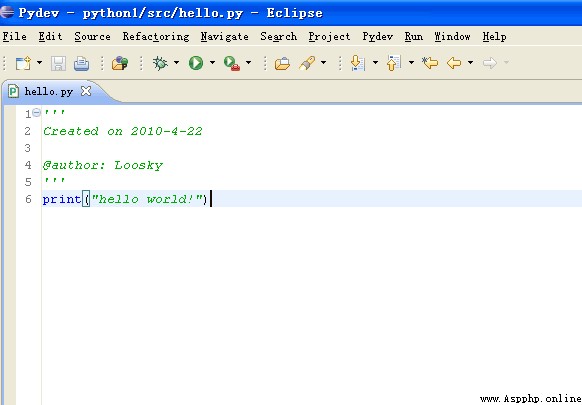The width and height of the screenshot is (582, 405).
Task: Expand the Run button dropdown arrow
Action: [x=212, y=63]
